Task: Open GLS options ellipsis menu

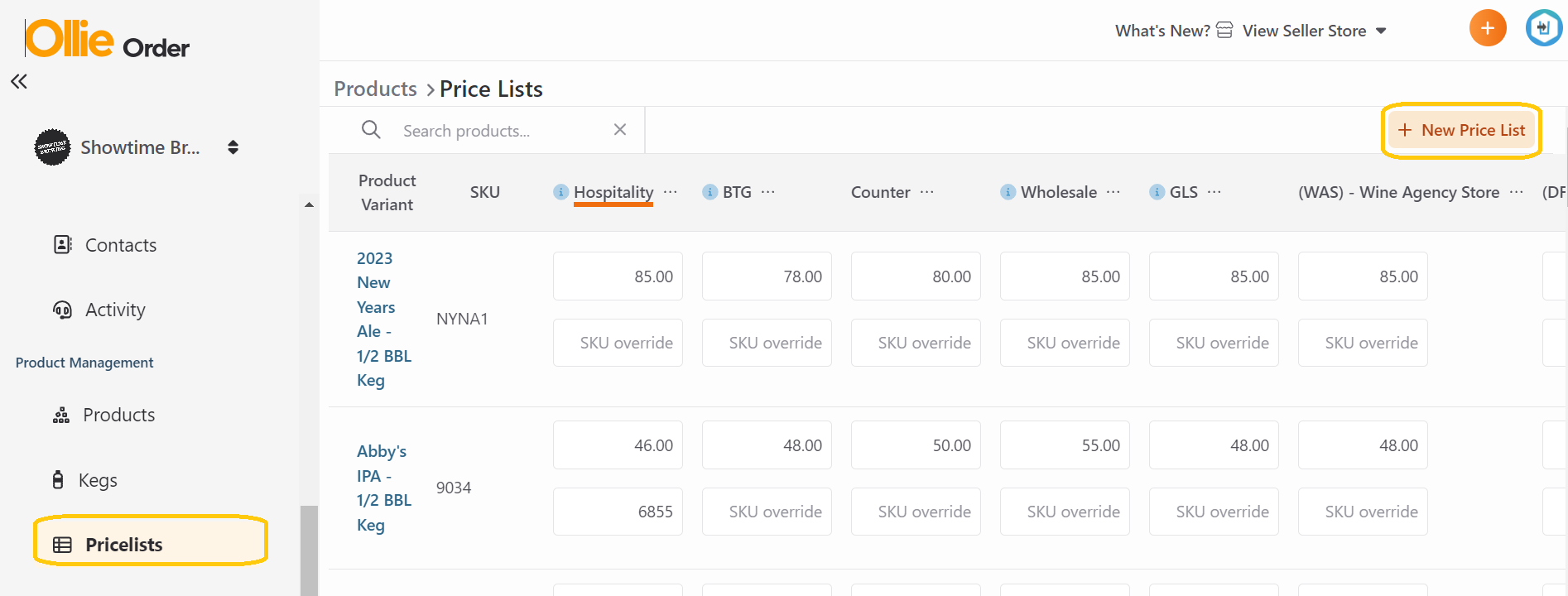Action: 1214,191
